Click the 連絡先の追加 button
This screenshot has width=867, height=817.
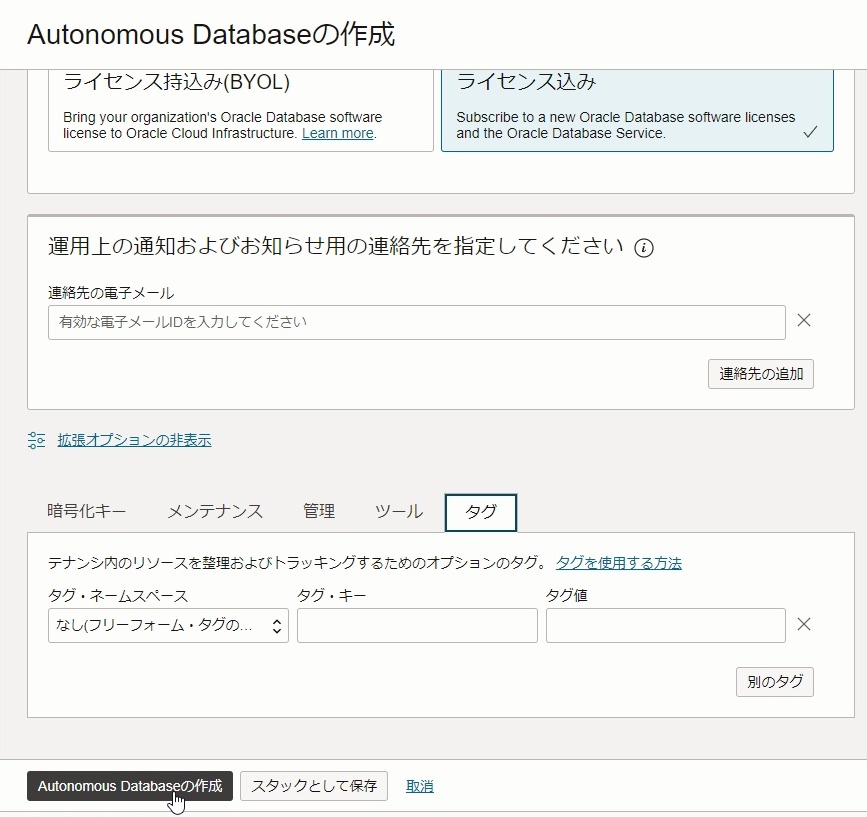pyautogui.click(x=761, y=374)
